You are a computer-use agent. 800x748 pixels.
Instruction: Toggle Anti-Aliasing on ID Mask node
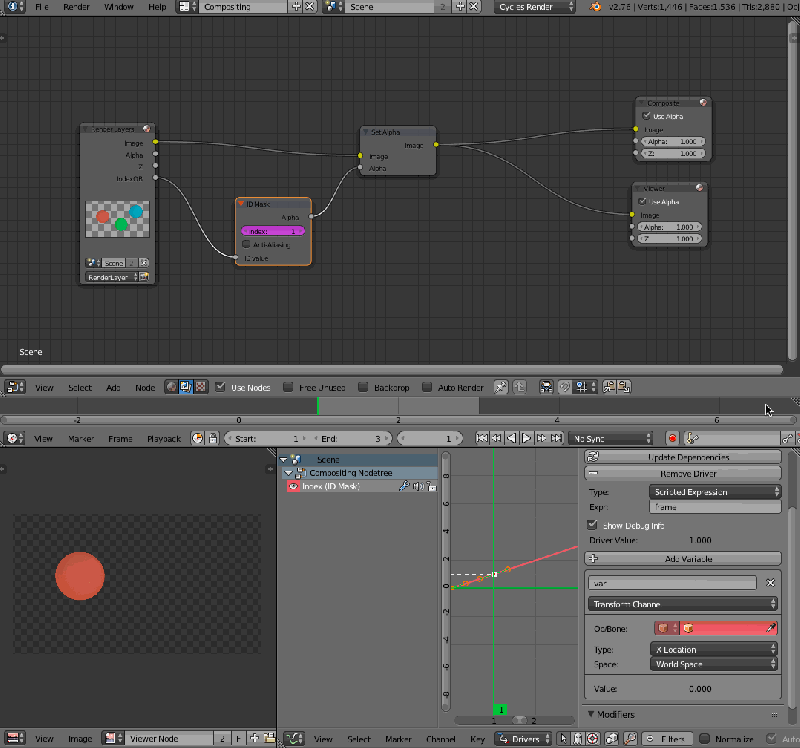click(x=246, y=244)
